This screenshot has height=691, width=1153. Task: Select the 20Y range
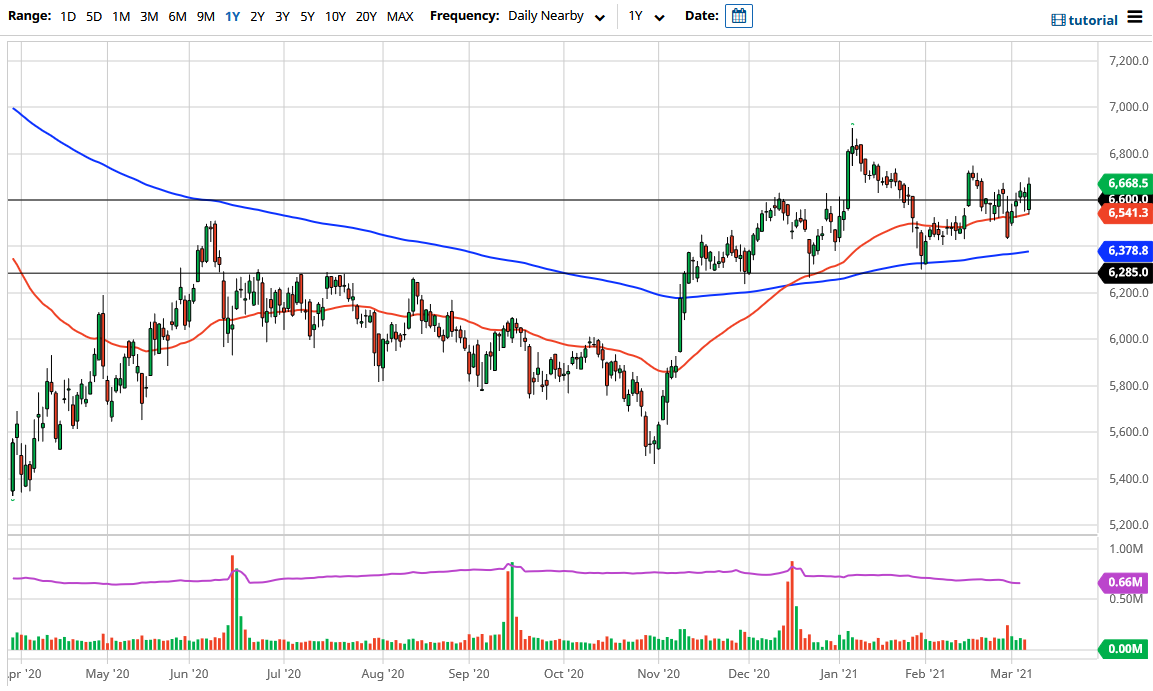point(366,16)
